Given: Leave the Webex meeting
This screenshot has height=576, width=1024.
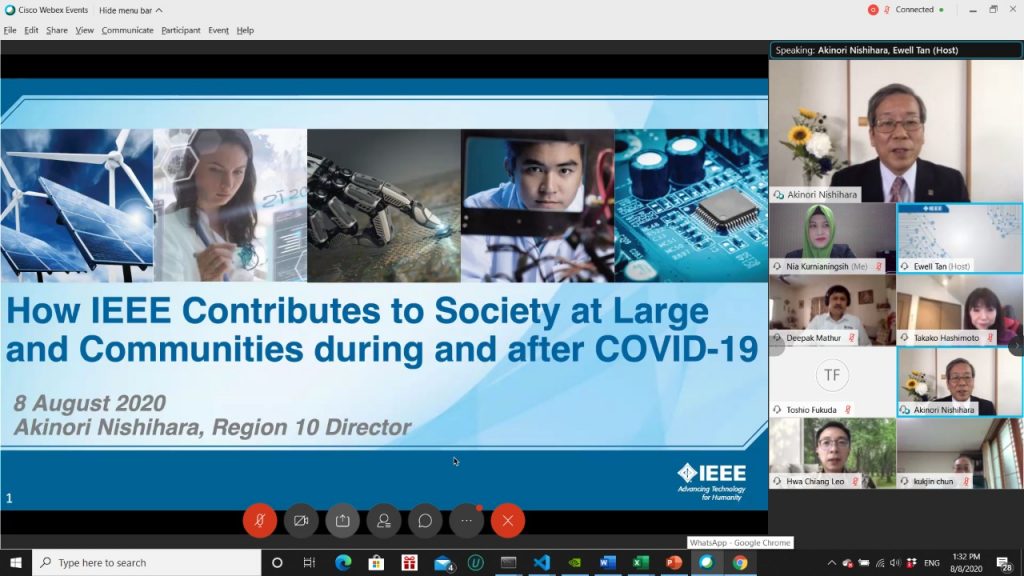Looking at the screenshot, I should 507,520.
